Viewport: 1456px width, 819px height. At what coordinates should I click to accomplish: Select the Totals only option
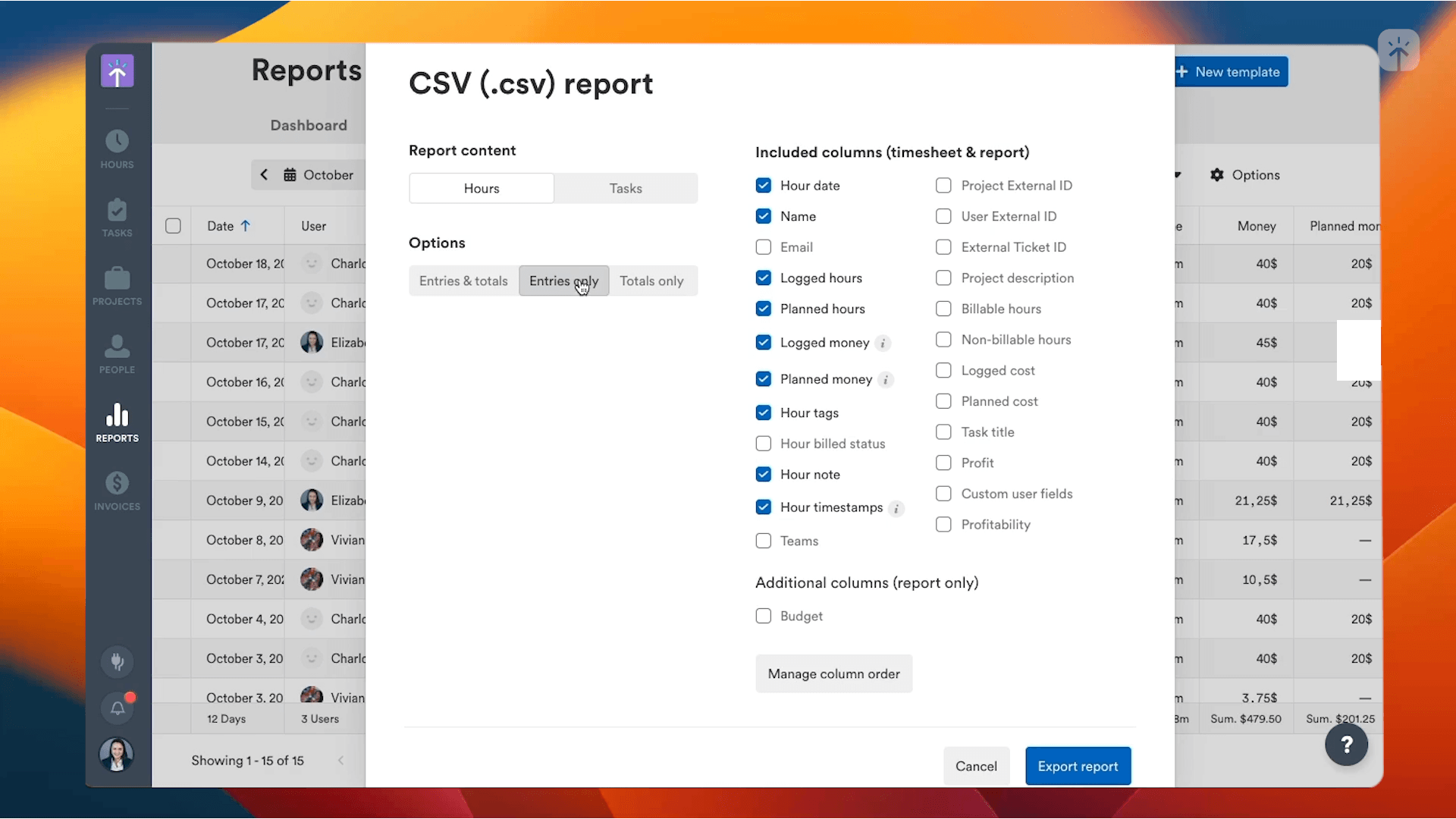click(651, 281)
